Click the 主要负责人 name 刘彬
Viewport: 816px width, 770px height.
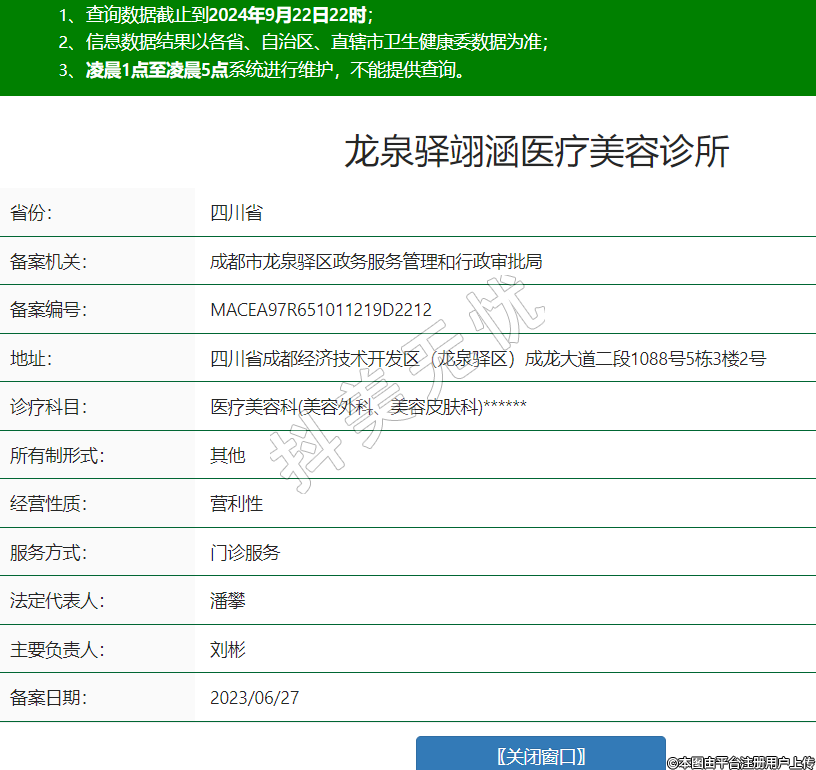(x=227, y=650)
